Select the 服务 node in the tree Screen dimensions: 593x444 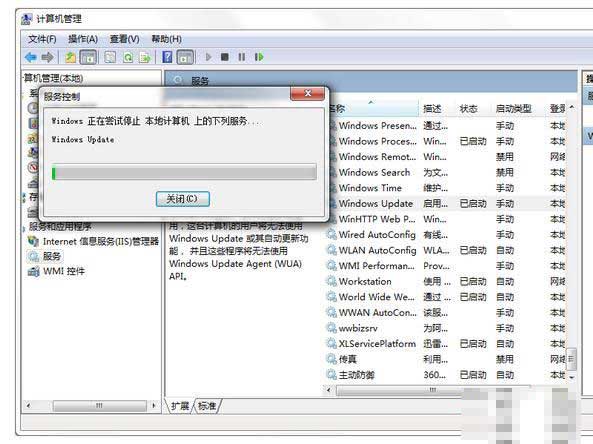[52, 256]
